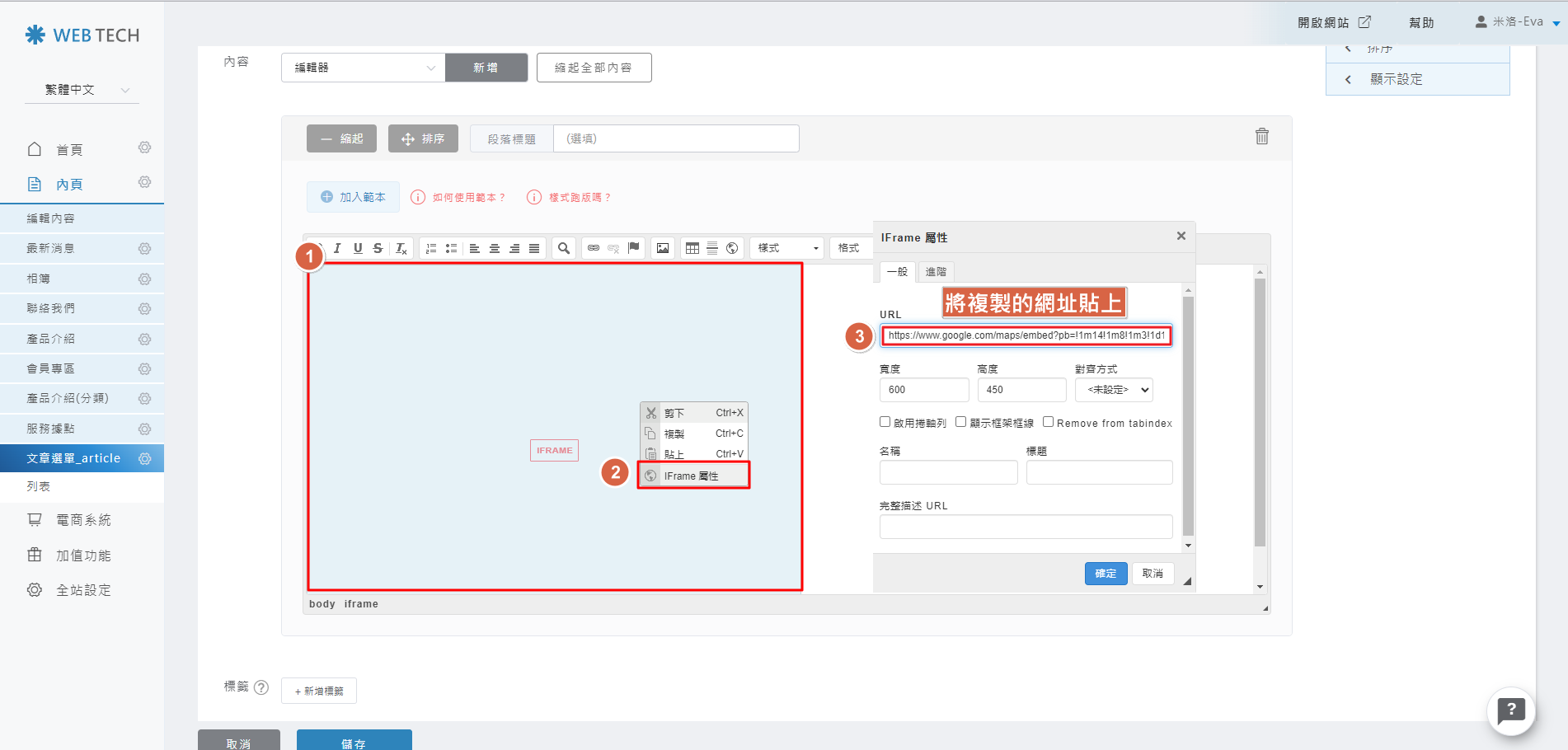Select IFrame 屬性 from the context menu
Image resolution: width=1568 pixels, height=750 pixels.
point(692,476)
